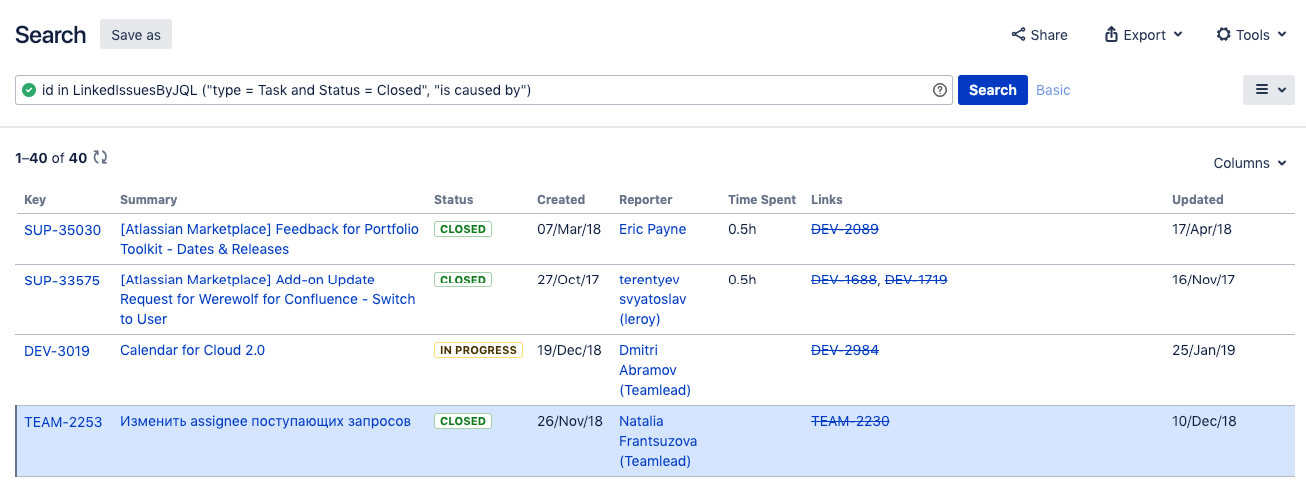Click the JQL help question mark icon
Viewport: 1306px width, 481px height.
(939, 90)
